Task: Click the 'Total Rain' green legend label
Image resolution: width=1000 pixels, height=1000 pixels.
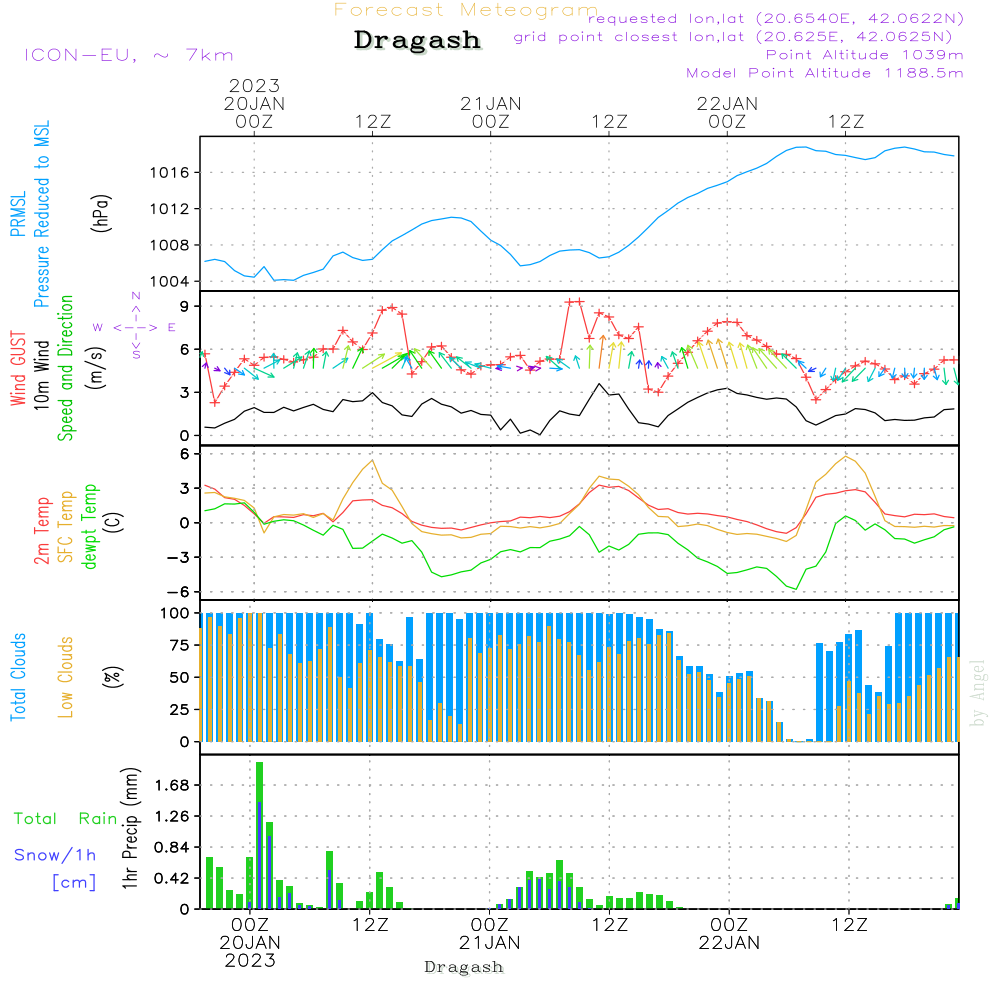Action: tap(65, 819)
